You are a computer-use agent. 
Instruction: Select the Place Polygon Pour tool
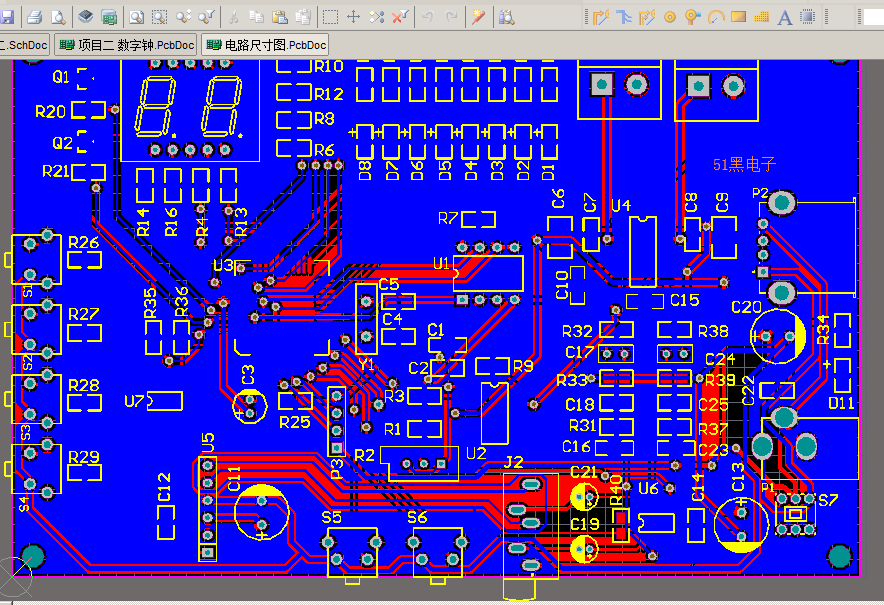(762, 17)
